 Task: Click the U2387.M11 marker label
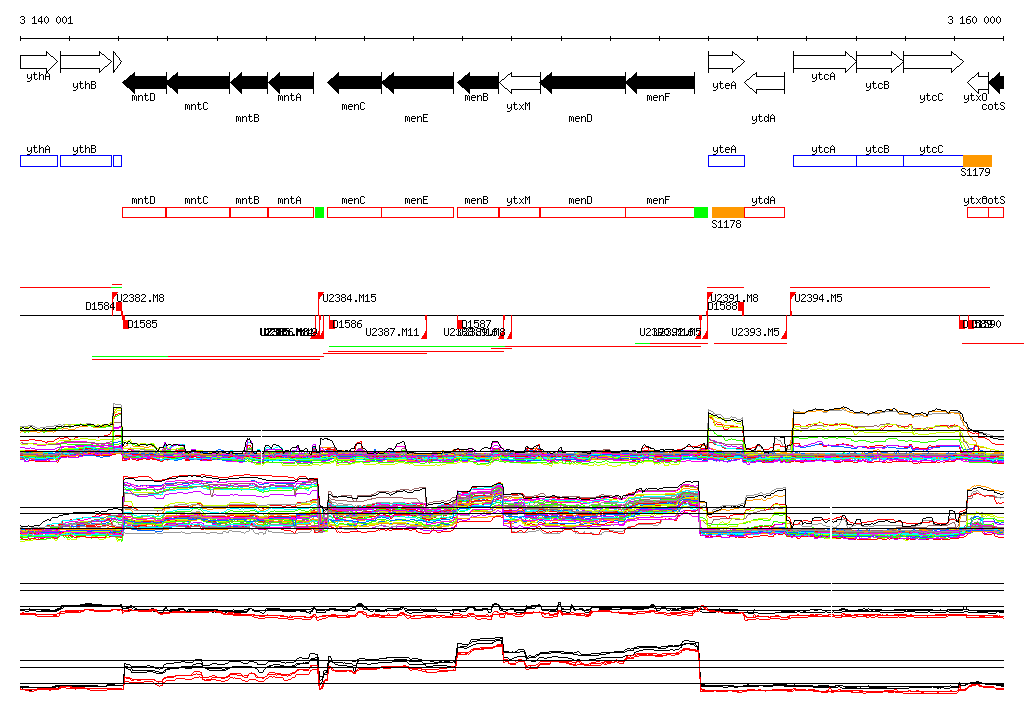392,333
